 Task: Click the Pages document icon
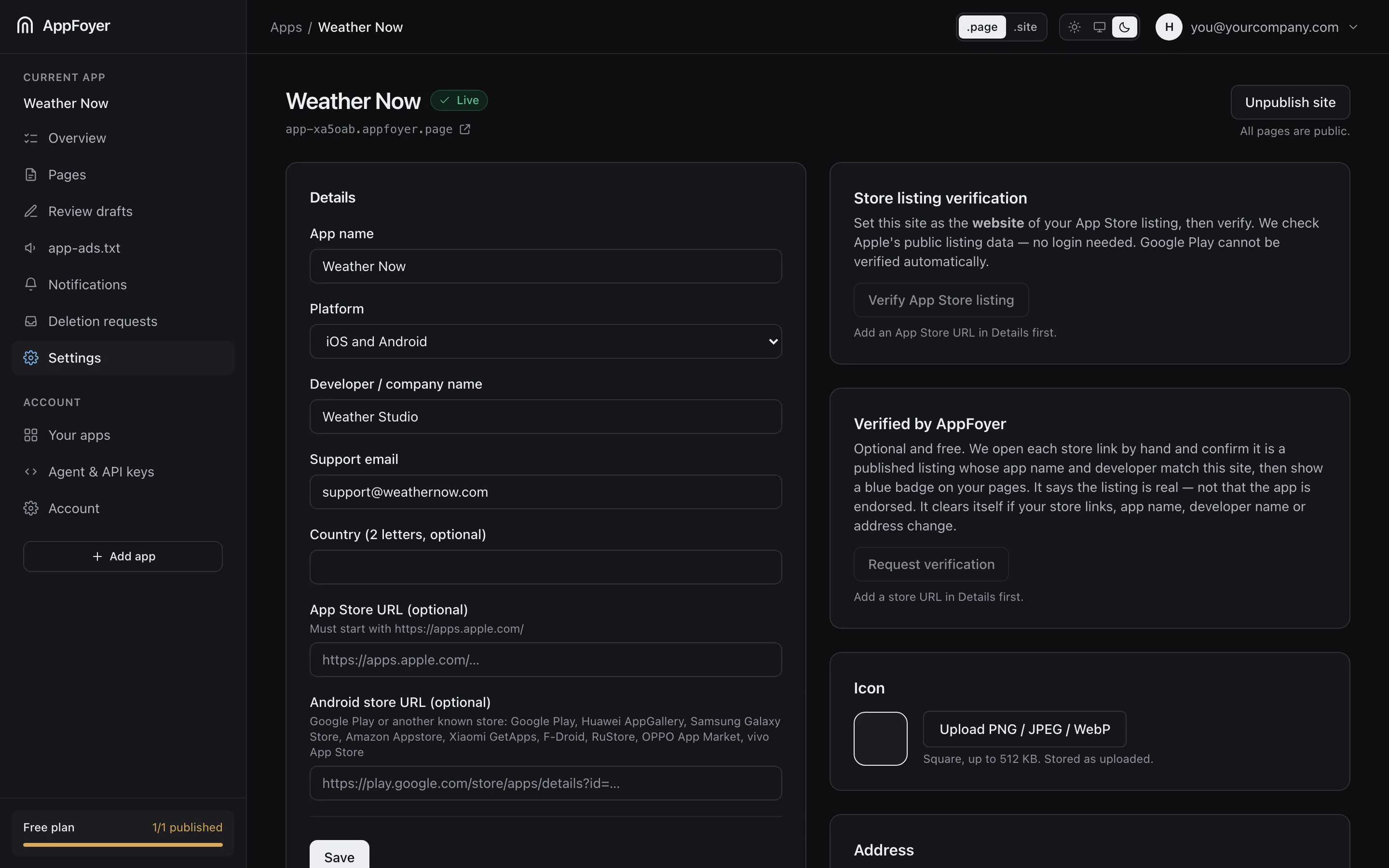31,175
